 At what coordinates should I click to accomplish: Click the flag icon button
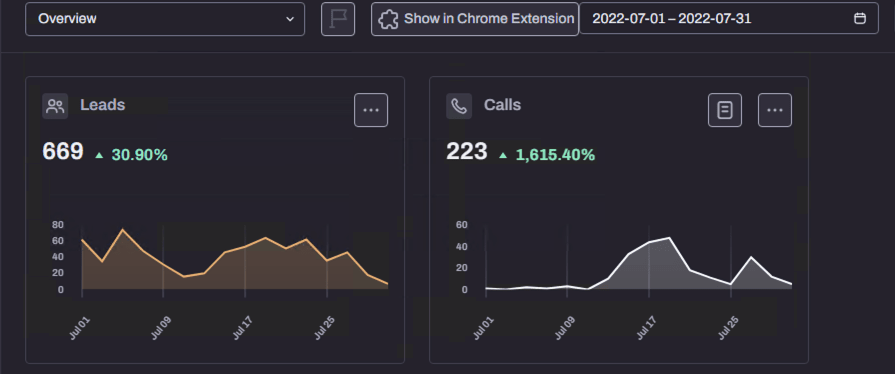338,19
